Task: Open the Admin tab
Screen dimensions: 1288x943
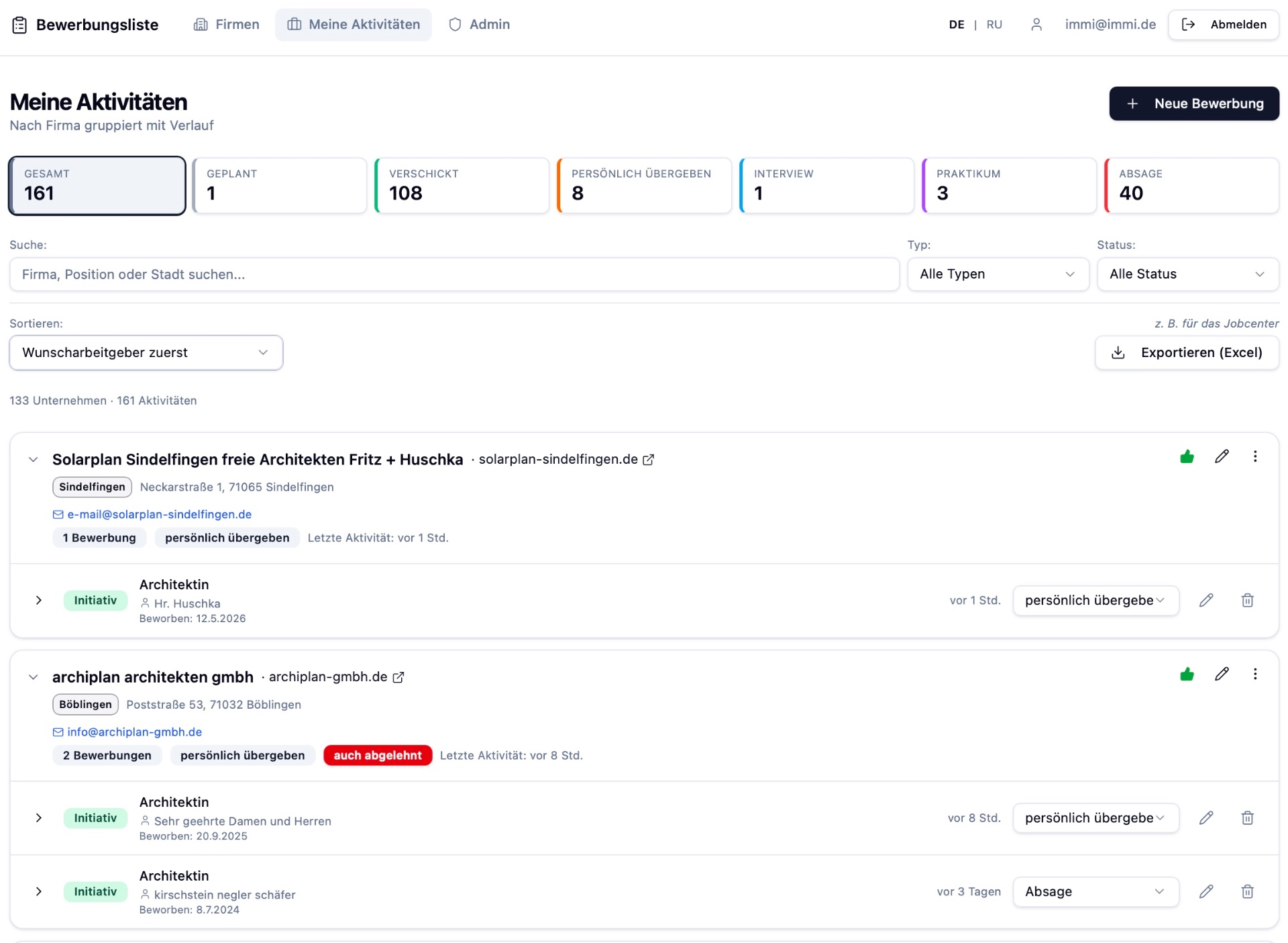Action: coord(480,25)
